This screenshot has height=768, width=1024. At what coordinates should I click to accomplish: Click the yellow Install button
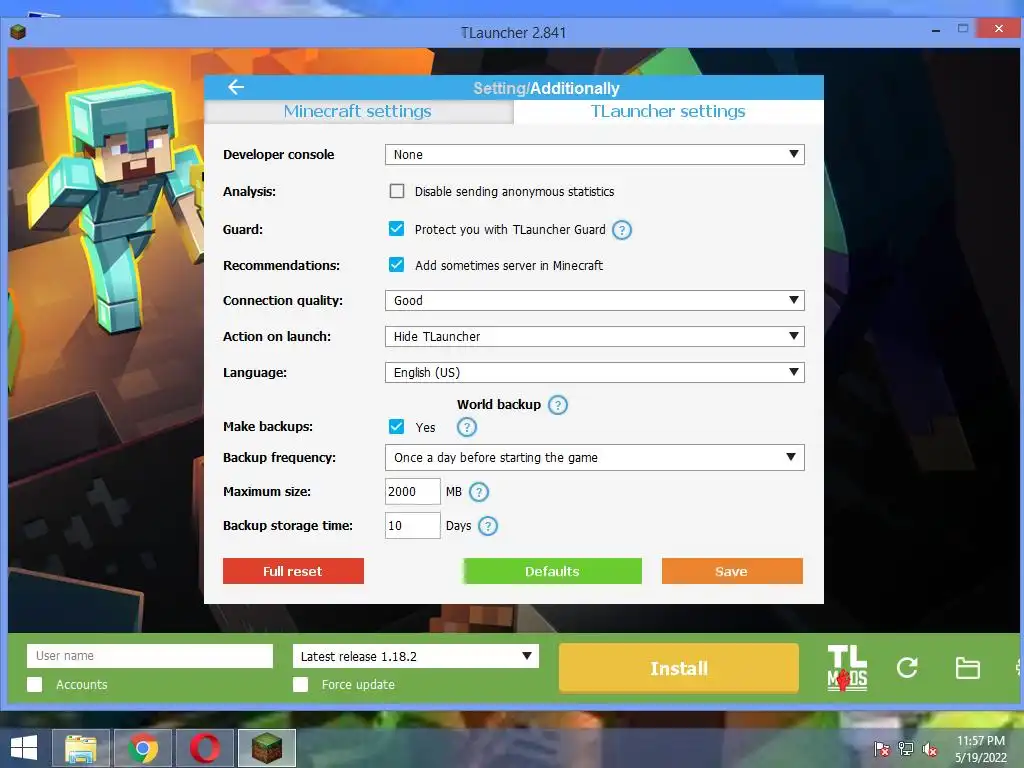[679, 668]
